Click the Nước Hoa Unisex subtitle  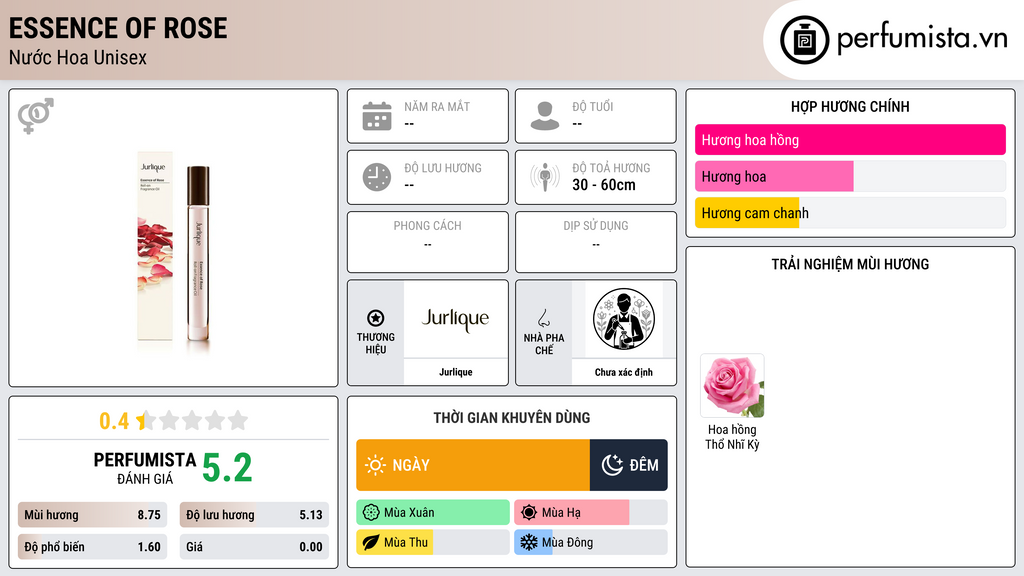click(78, 57)
